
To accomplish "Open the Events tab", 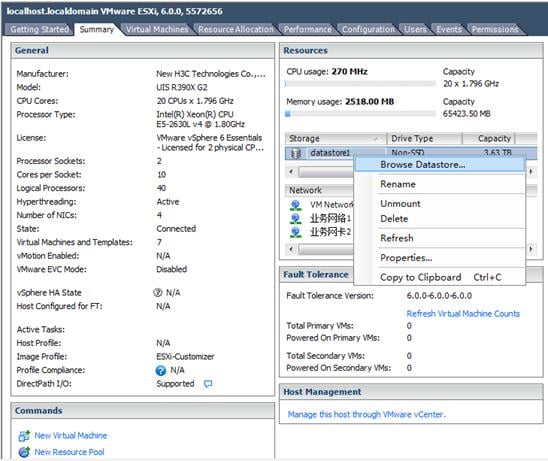I will (x=449, y=29).
